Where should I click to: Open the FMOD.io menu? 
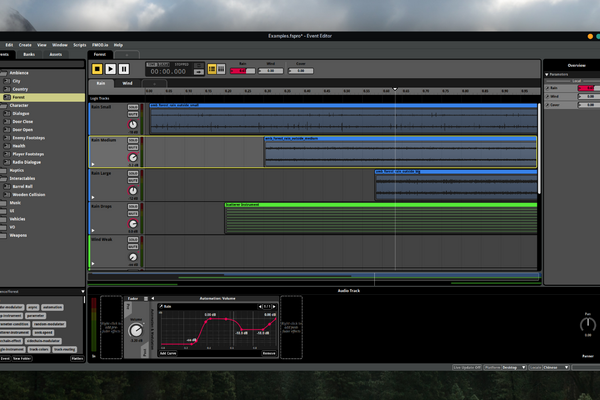[100, 45]
